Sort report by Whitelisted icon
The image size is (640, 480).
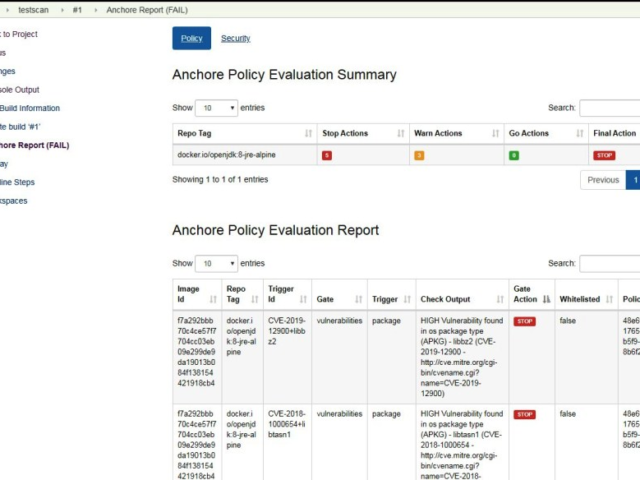tap(609, 299)
